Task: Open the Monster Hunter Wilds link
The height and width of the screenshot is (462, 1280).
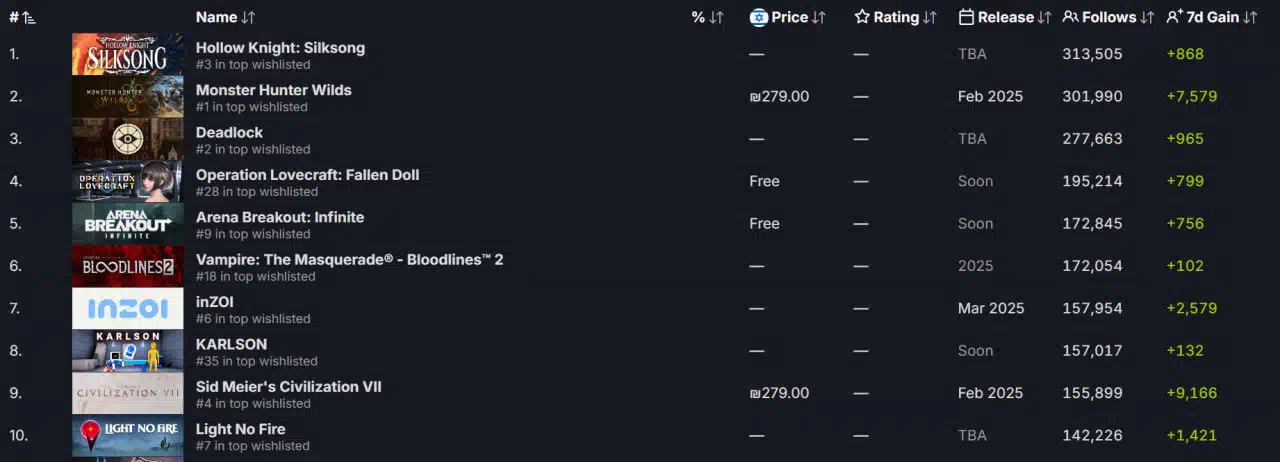Action: (274, 90)
